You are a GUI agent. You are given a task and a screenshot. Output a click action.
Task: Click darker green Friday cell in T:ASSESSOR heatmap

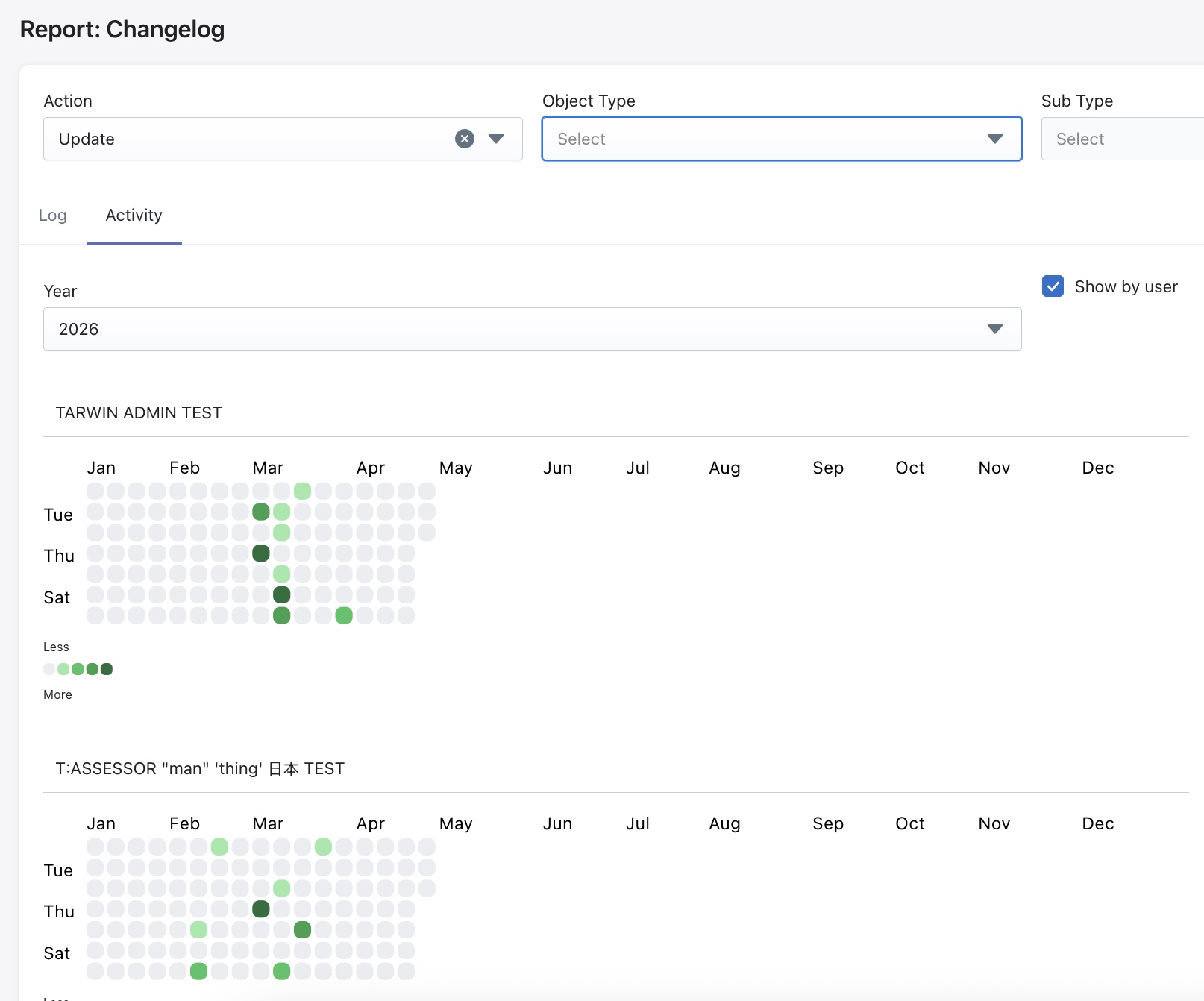point(302,930)
